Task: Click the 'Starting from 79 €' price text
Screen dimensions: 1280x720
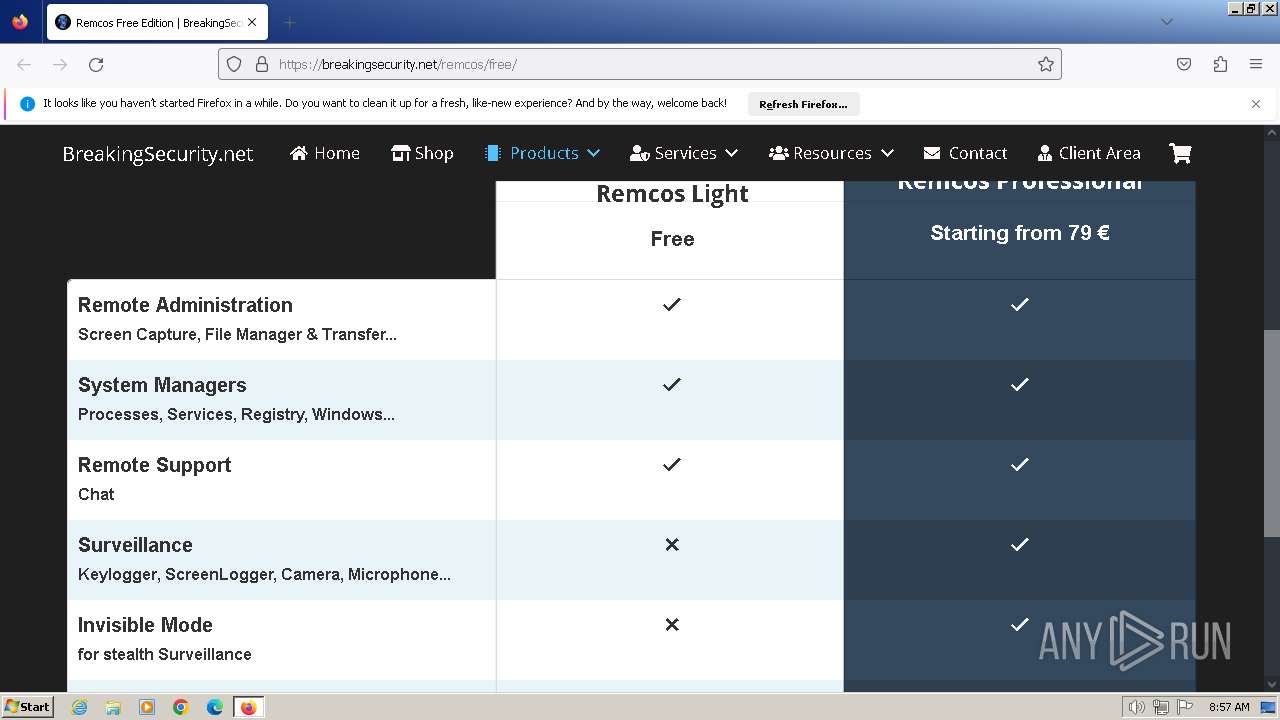Action: pyautogui.click(x=1020, y=233)
